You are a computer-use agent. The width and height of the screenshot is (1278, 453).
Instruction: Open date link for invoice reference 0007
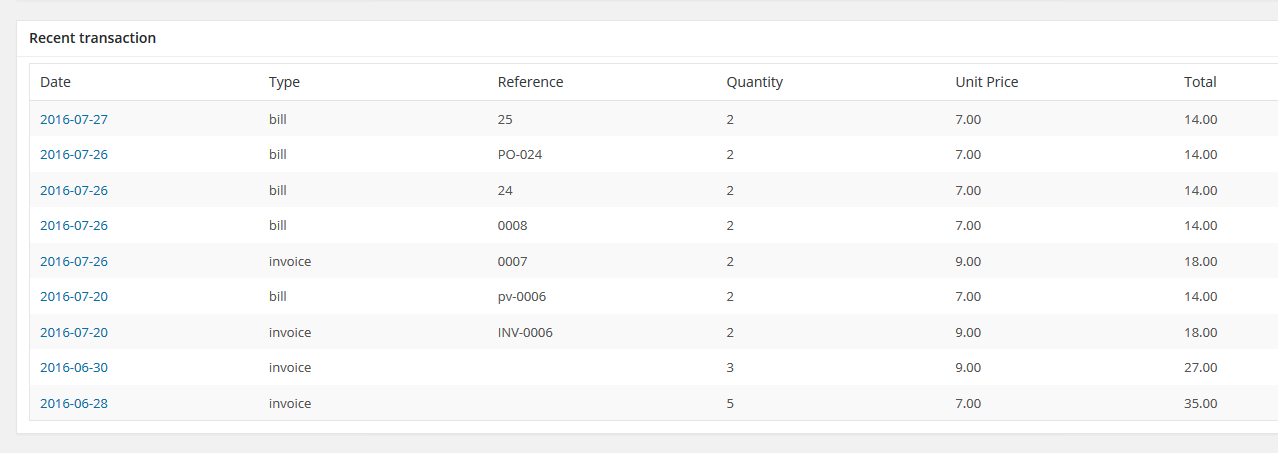click(74, 261)
